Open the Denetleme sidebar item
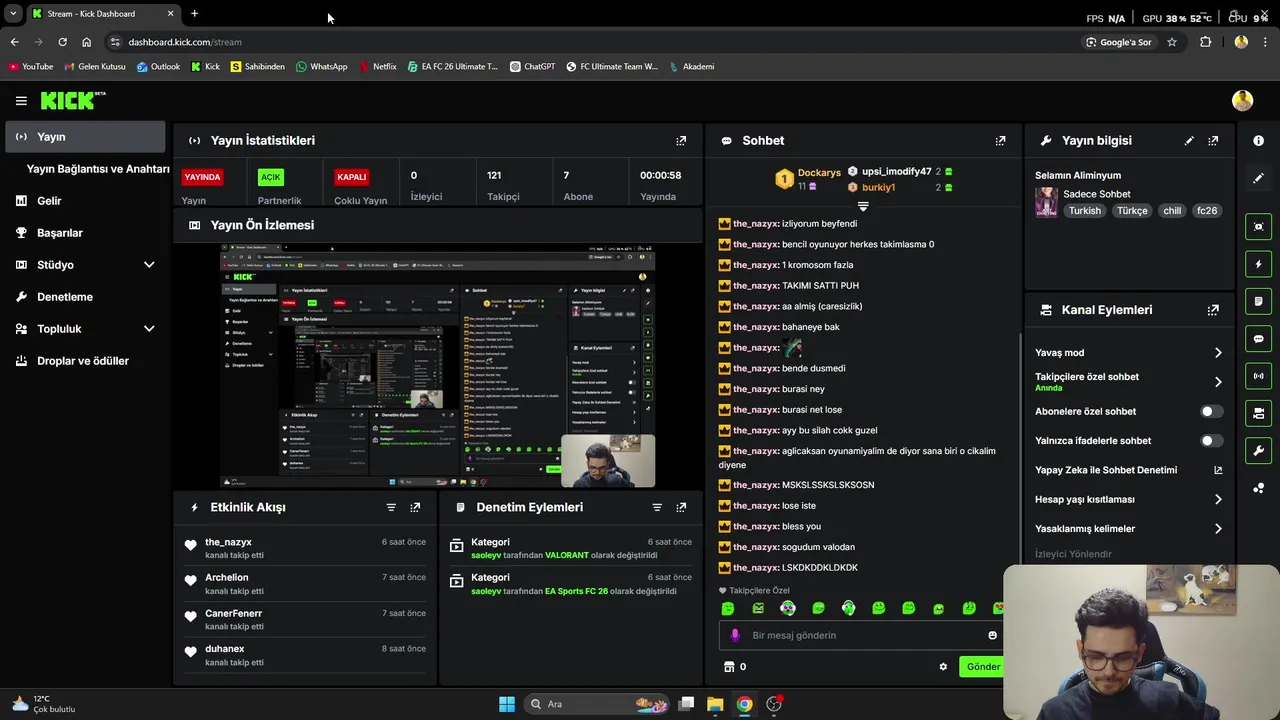Viewport: 1280px width, 720px height. click(x=85, y=297)
